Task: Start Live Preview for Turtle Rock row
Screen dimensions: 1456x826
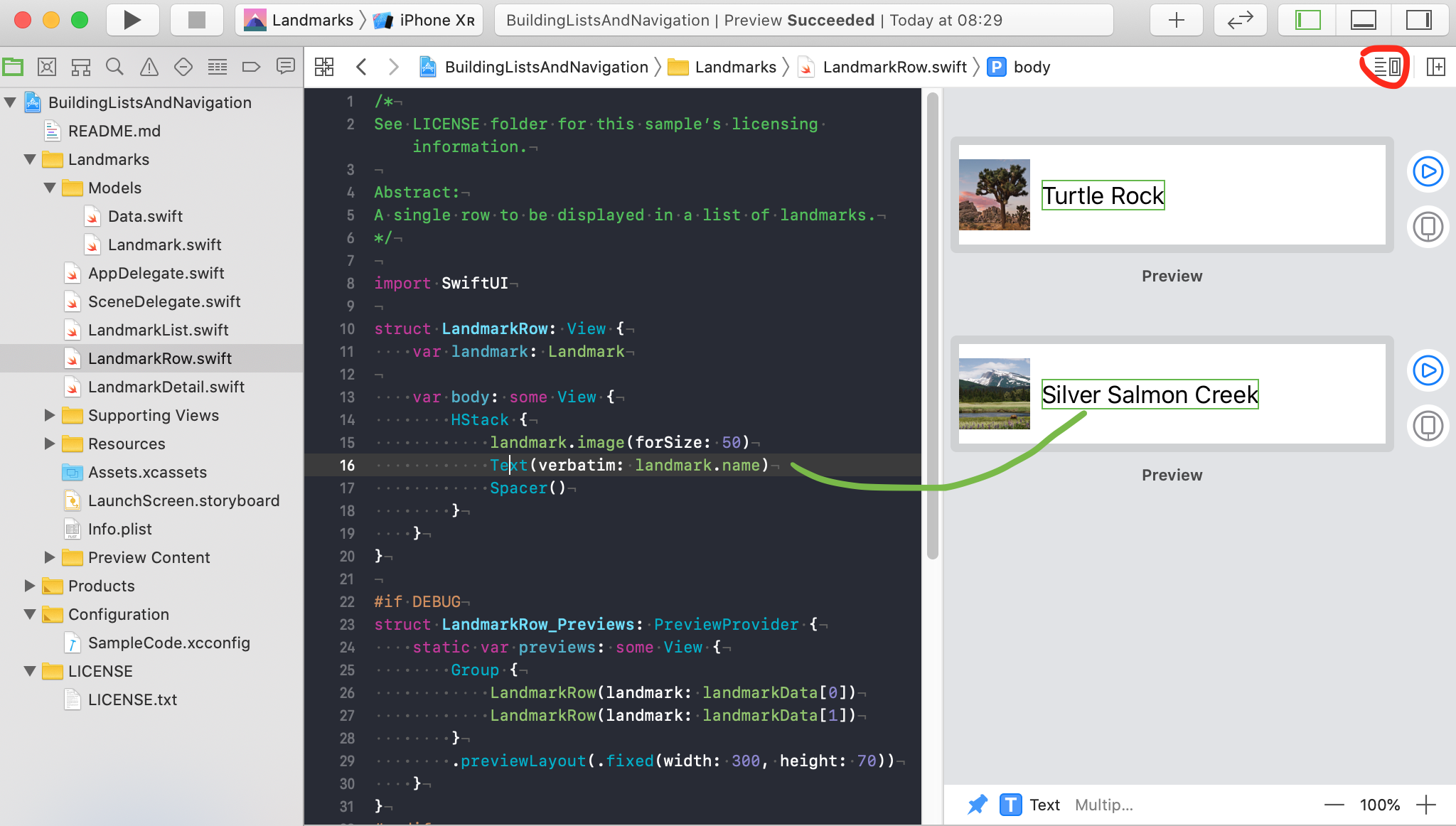Action: (x=1428, y=171)
